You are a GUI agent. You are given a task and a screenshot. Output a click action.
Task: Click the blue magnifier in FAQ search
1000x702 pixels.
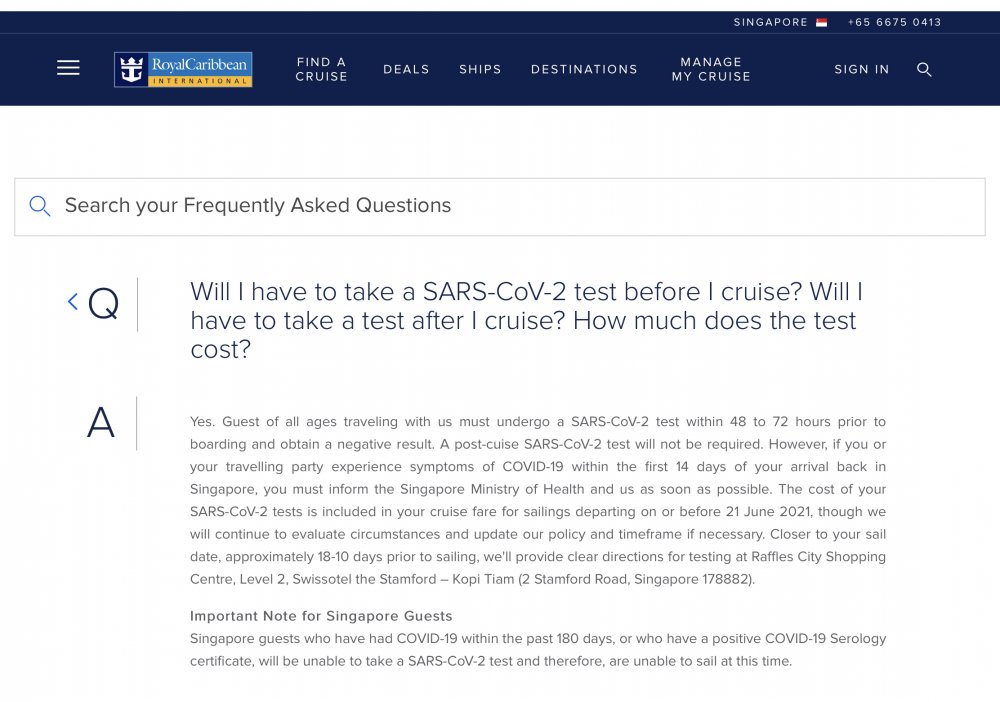[x=40, y=206]
